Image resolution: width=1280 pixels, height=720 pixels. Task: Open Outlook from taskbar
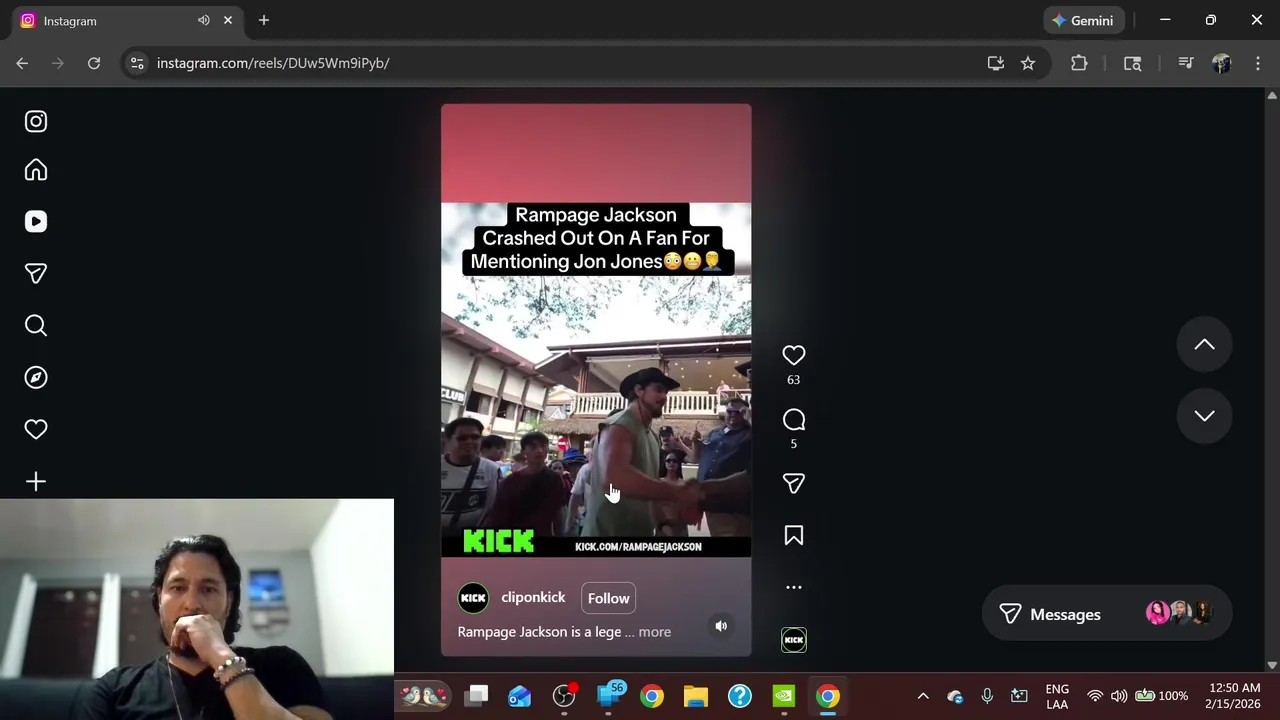(520, 696)
